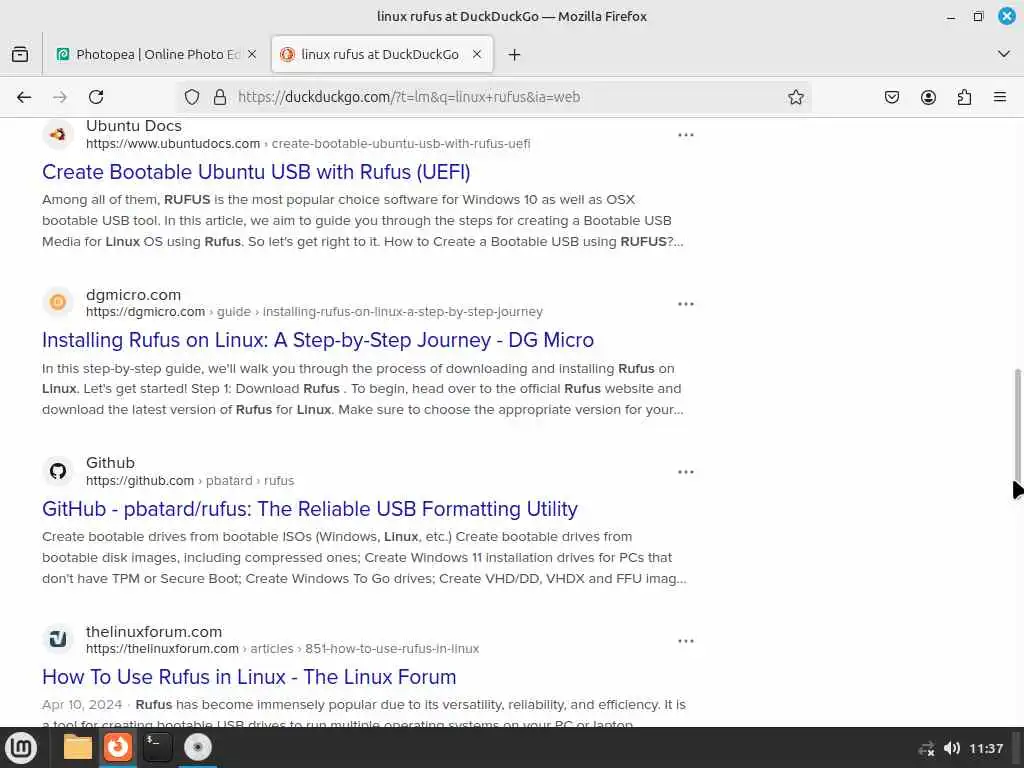This screenshot has width=1024, height=768.
Task: Click the dgmicro.com URL breadcrumb
Action: 314,312
